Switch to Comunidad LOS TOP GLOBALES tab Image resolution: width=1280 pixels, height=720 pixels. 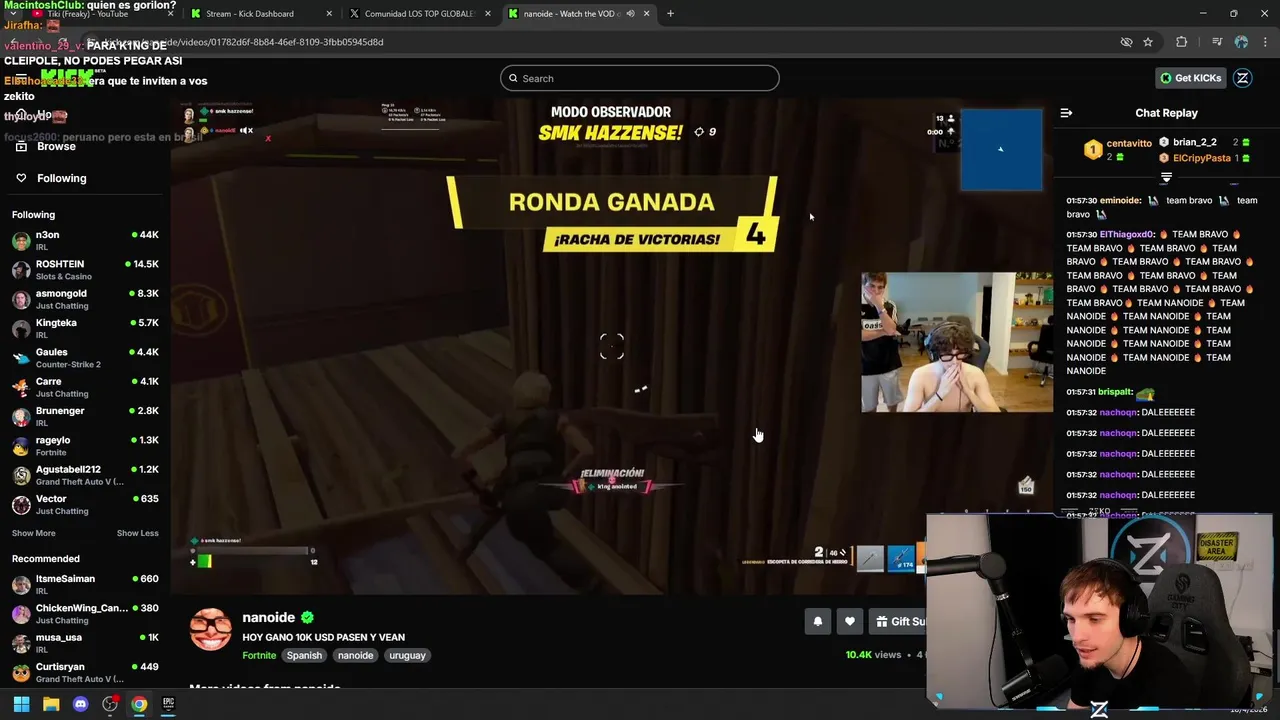coord(418,14)
